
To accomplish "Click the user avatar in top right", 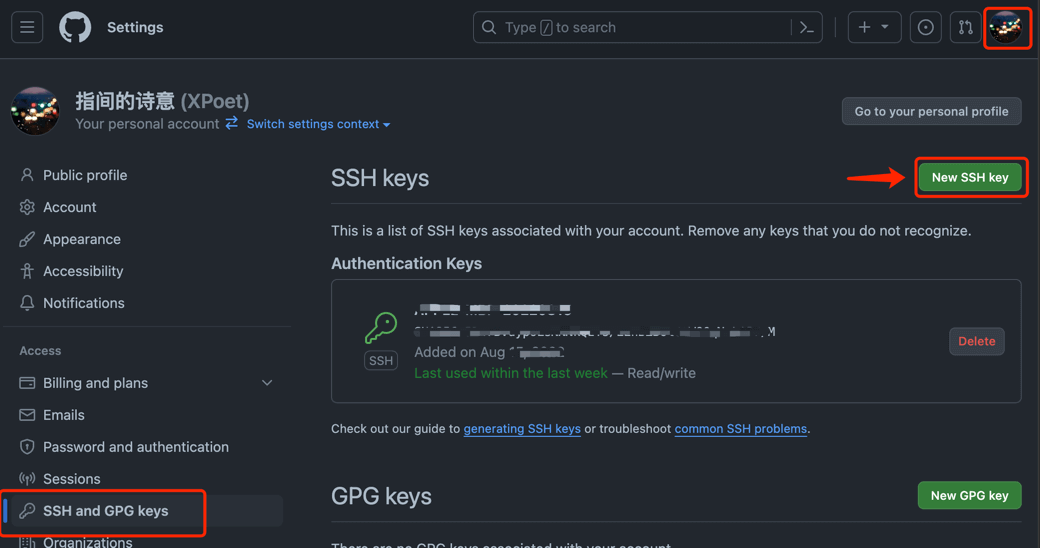I will point(1006,28).
